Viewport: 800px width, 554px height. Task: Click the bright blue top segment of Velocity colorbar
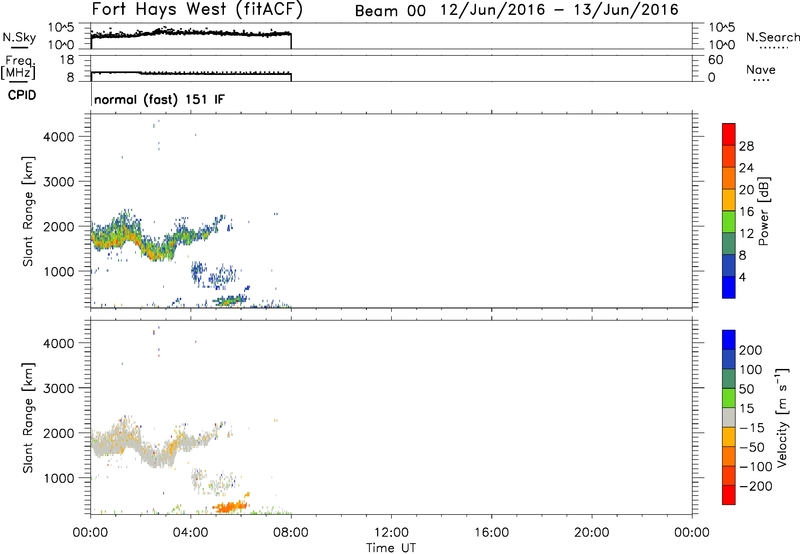coord(729,340)
